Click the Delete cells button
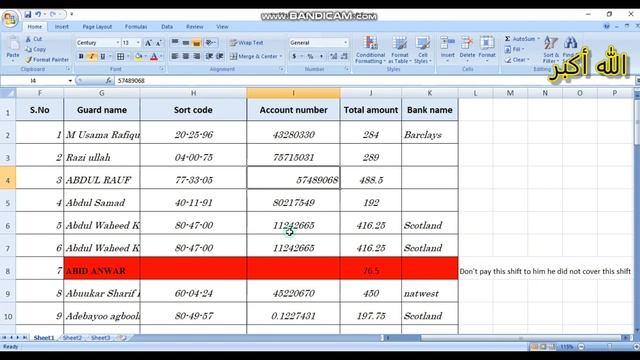Viewport: 640px width, 360px height. pos(467,49)
